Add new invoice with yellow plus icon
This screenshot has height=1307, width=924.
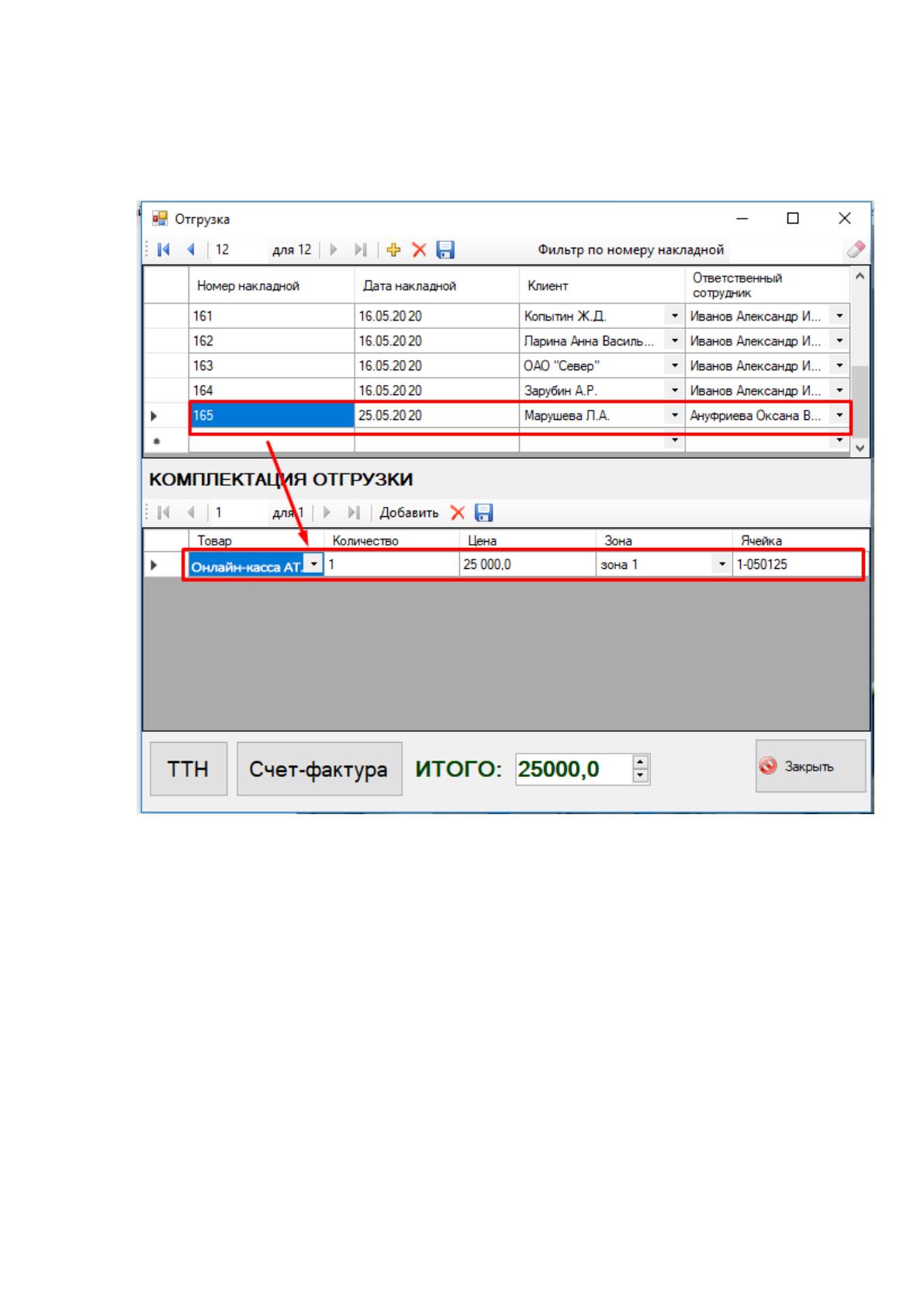click(393, 250)
